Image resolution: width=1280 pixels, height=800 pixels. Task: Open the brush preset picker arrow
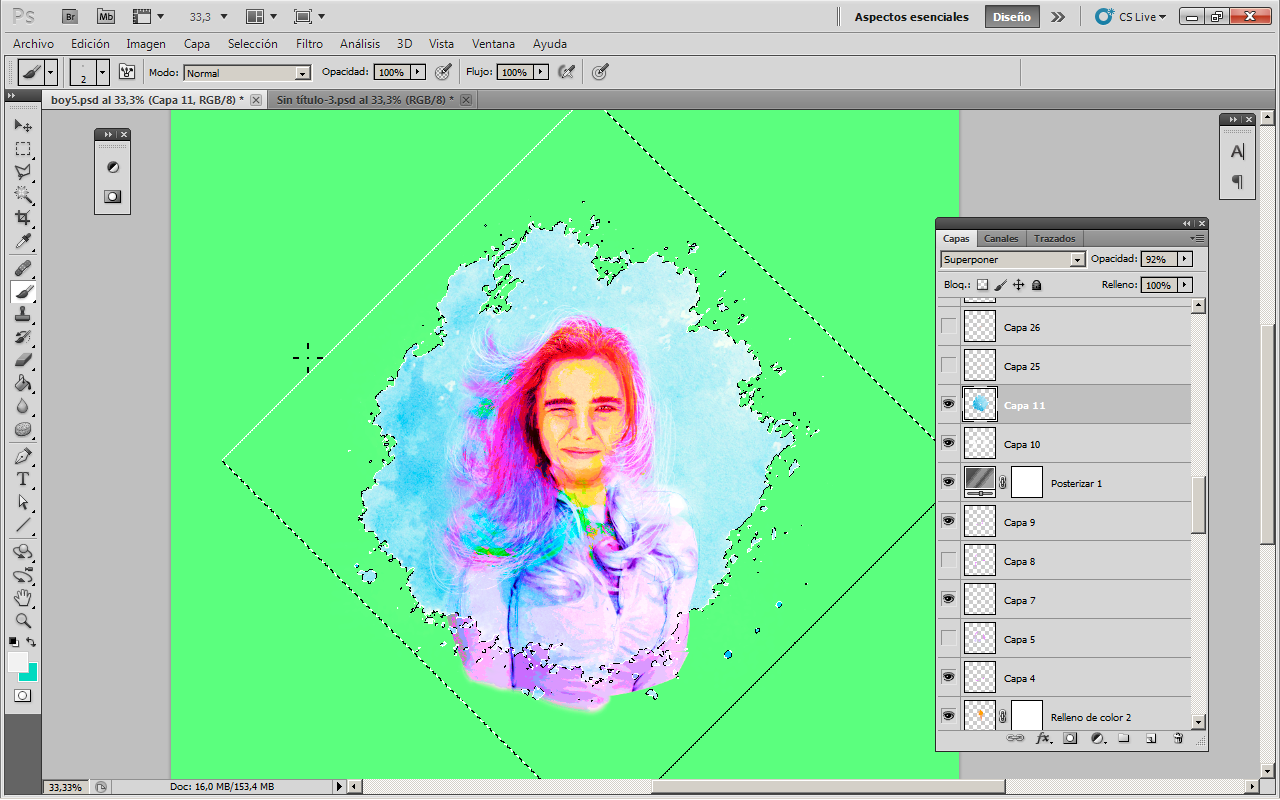coord(102,72)
